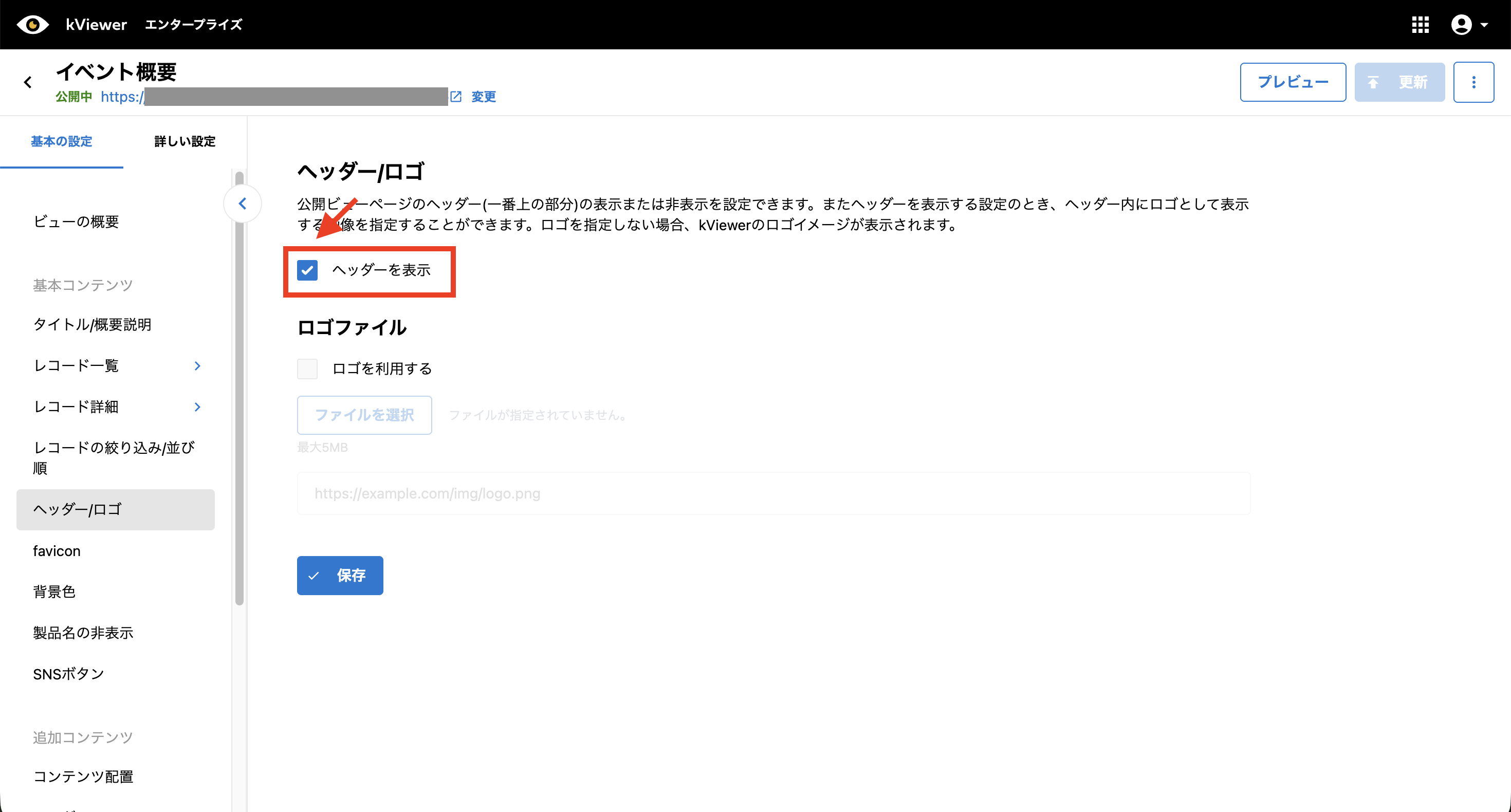Expand the レコード詳細 submenu arrow

point(198,407)
